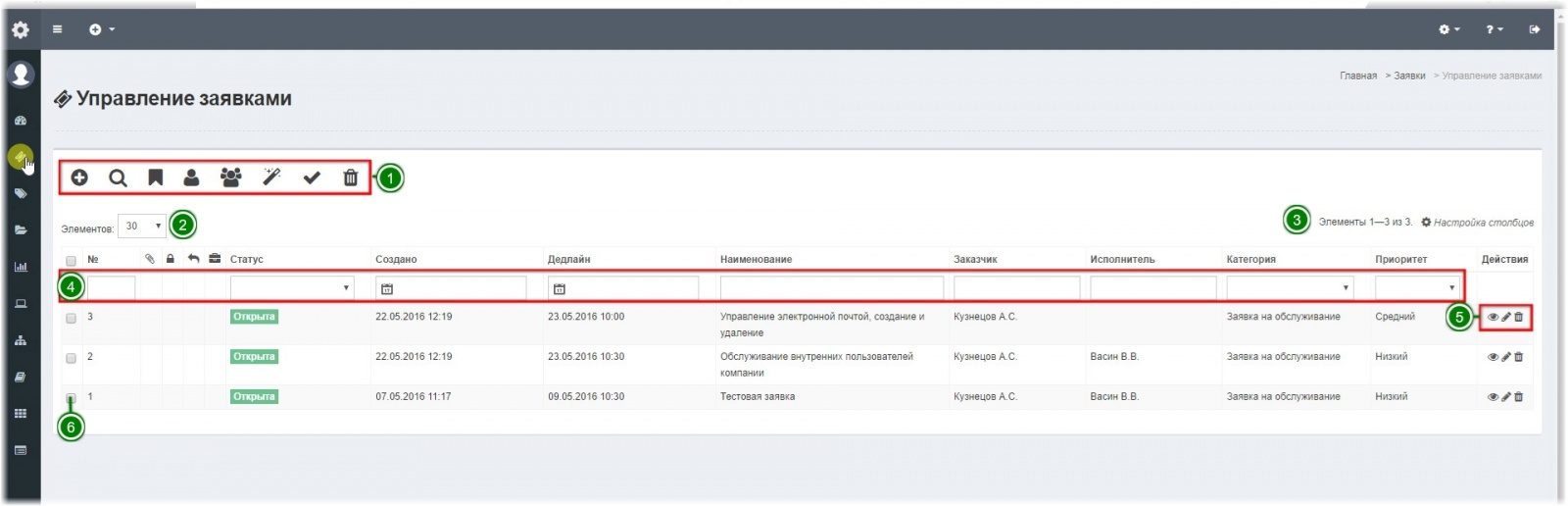This screenshot has width=1568, height=506.
Task: Sort by the Исполнитель column header
Action: pos(1122,260)
